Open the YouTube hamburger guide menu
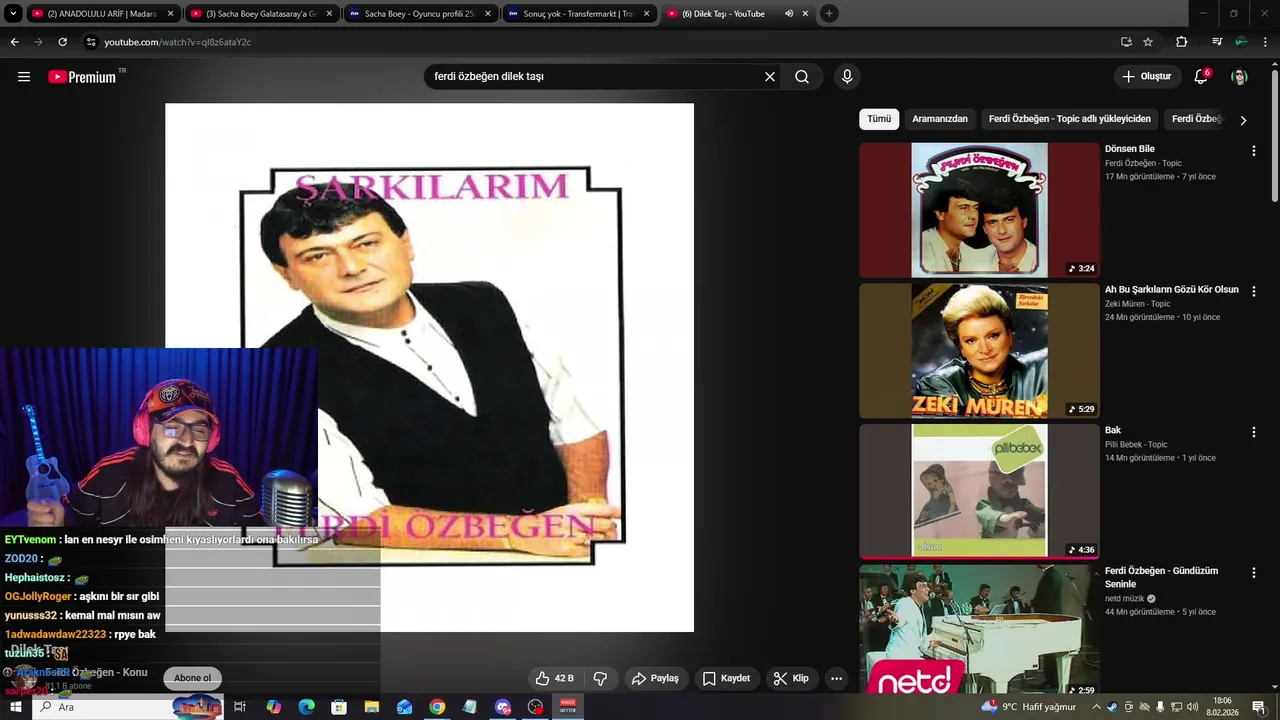 click(x=24, y=77)
